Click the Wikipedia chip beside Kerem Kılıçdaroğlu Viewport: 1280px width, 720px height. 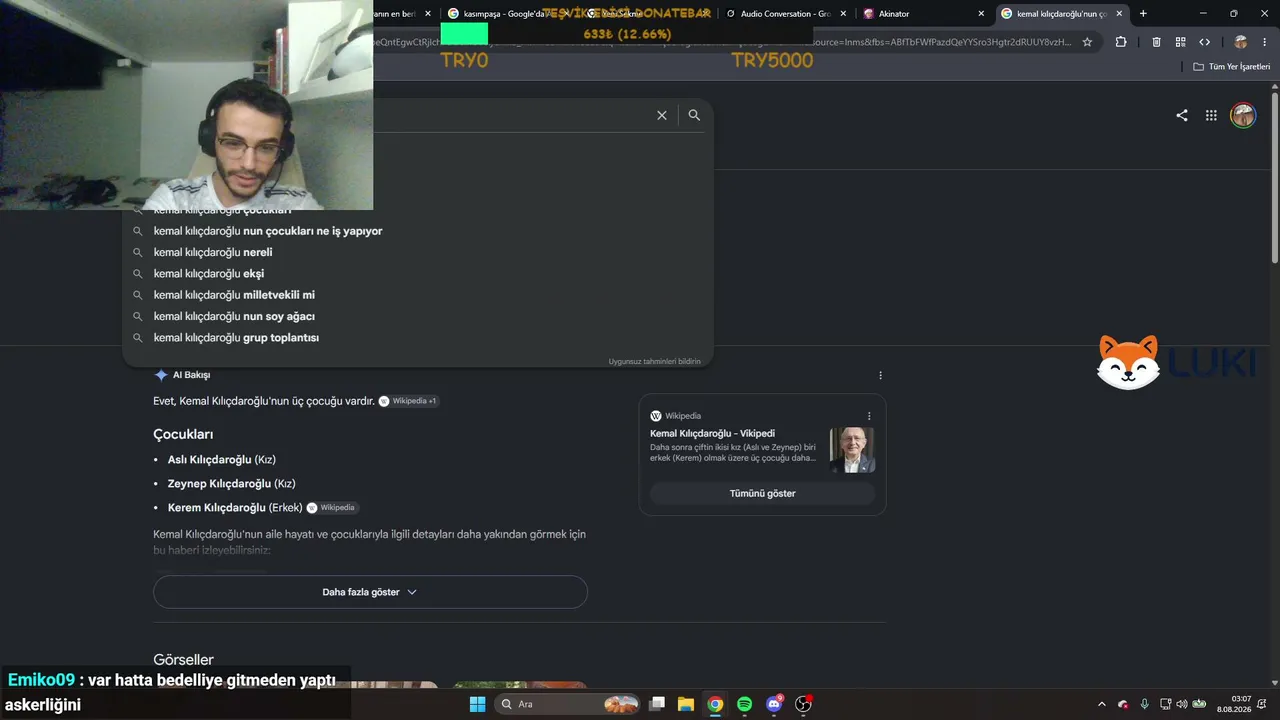point(332,507)
